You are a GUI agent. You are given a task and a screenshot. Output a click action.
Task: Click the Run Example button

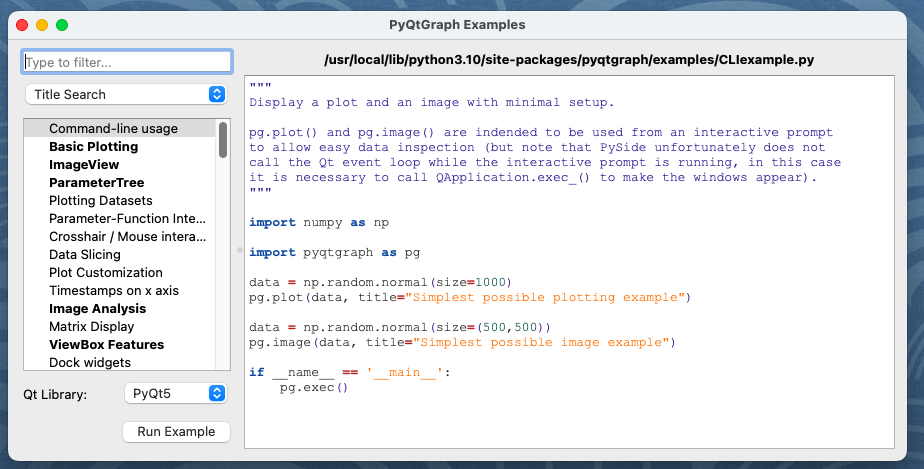[x=176, y=432]
